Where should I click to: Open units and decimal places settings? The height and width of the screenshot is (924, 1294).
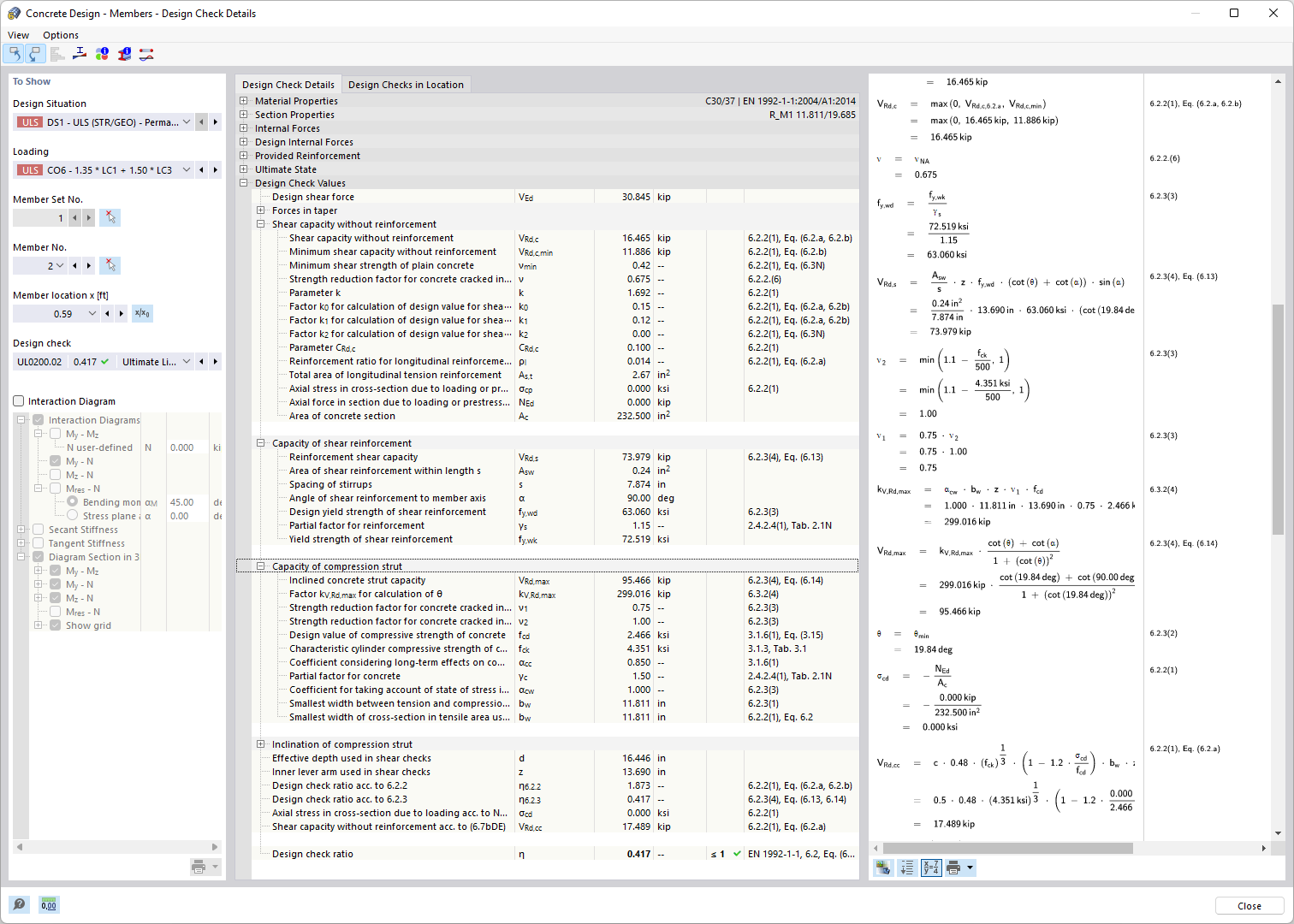click(x=49, y=904)
